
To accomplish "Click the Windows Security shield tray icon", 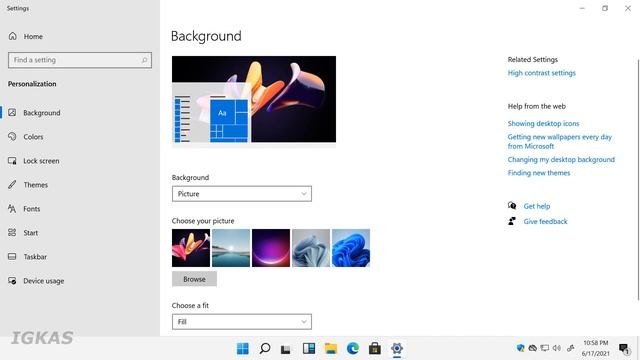I will coord(520,348).
